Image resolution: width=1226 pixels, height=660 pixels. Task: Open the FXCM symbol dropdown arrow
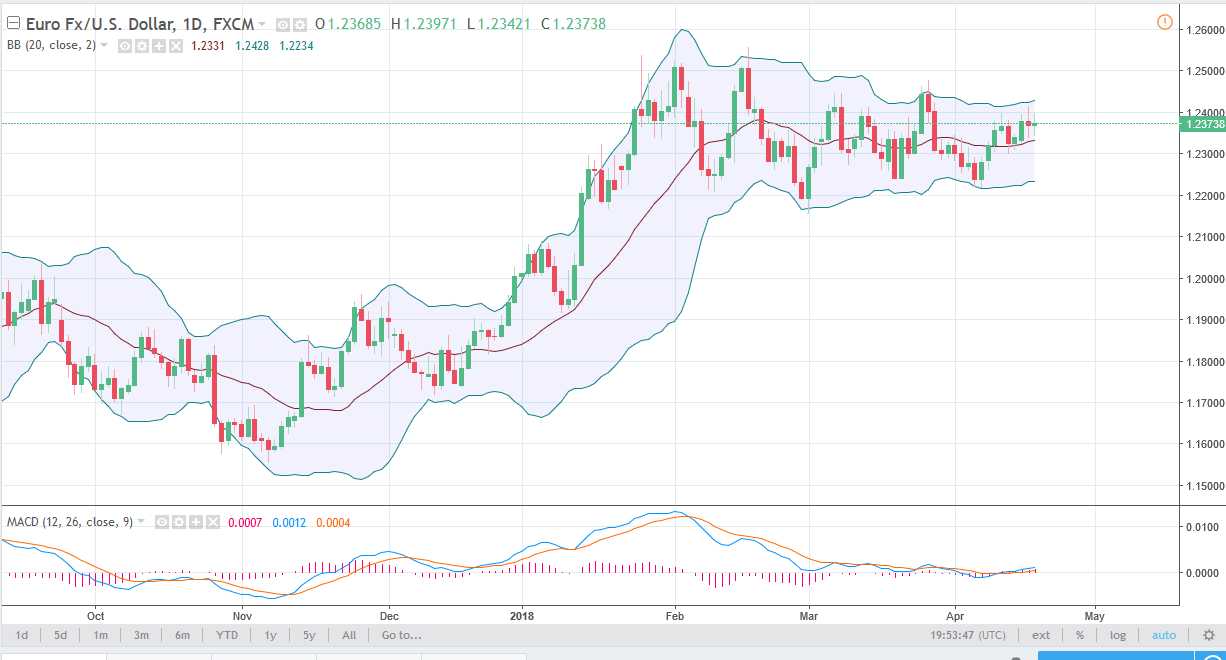[262, 23]
